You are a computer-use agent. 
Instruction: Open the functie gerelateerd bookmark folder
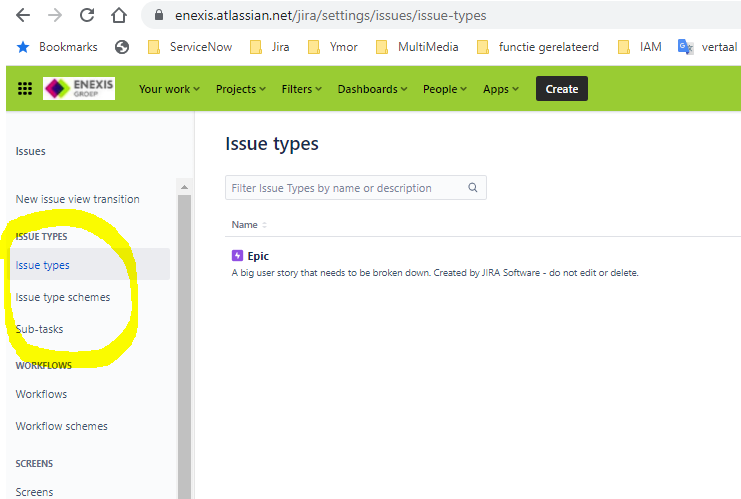click(538, 47)
